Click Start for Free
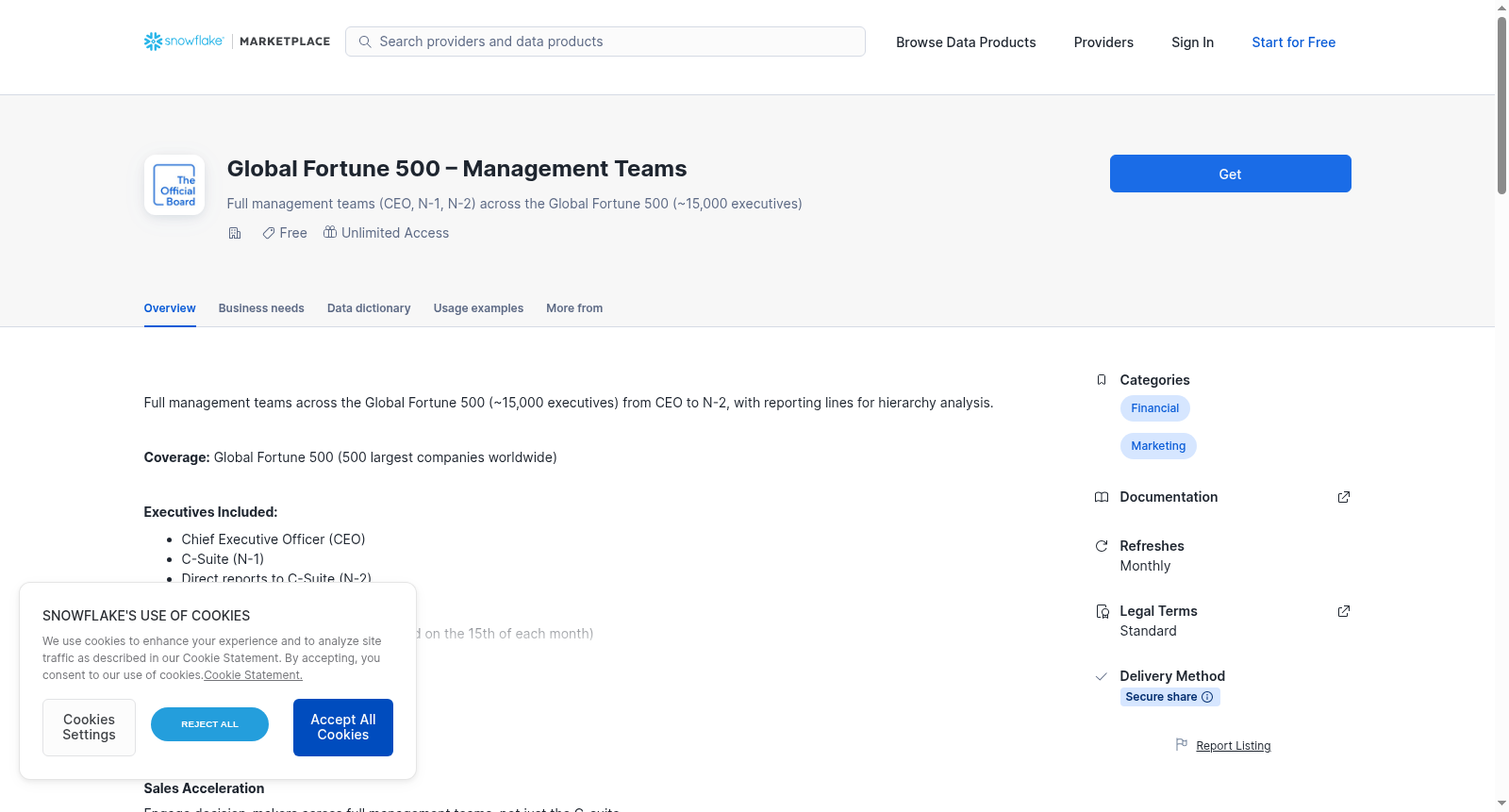Viewport: 1509px width, 812px height. (1293, 42)
